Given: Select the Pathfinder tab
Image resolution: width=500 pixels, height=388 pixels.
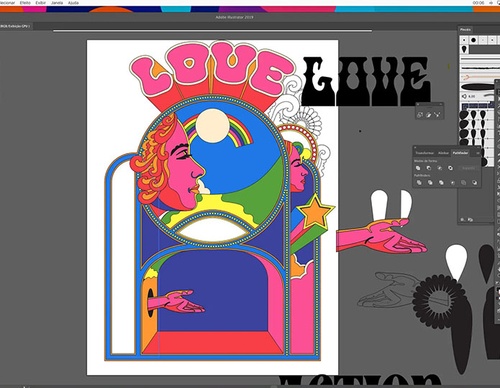Looking at the screenshot, I should [460, 153].
